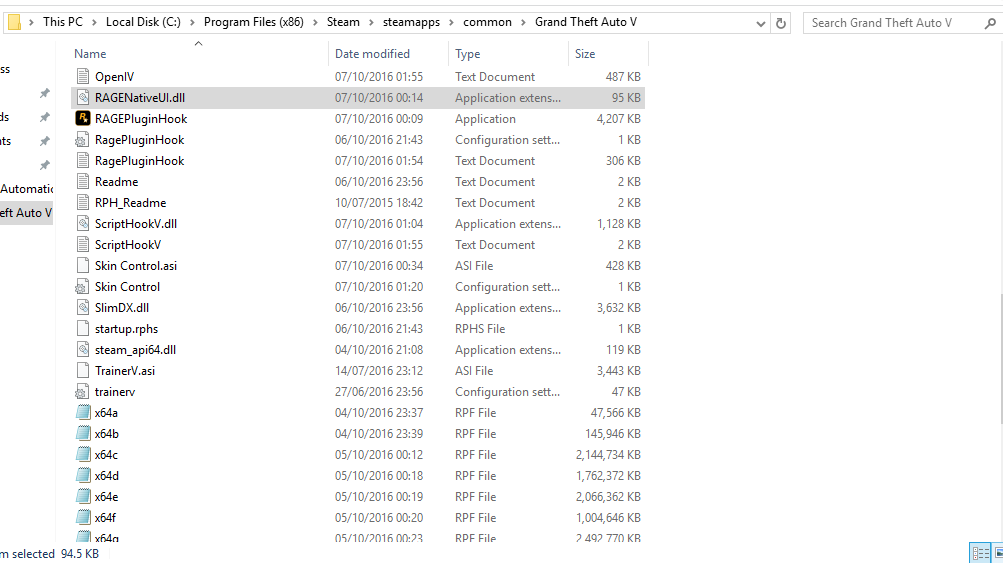Screen dimensions: 1003x563
Task: Click size 4,207 KB of RAGEPluginHook
Action: coord(619,118)
